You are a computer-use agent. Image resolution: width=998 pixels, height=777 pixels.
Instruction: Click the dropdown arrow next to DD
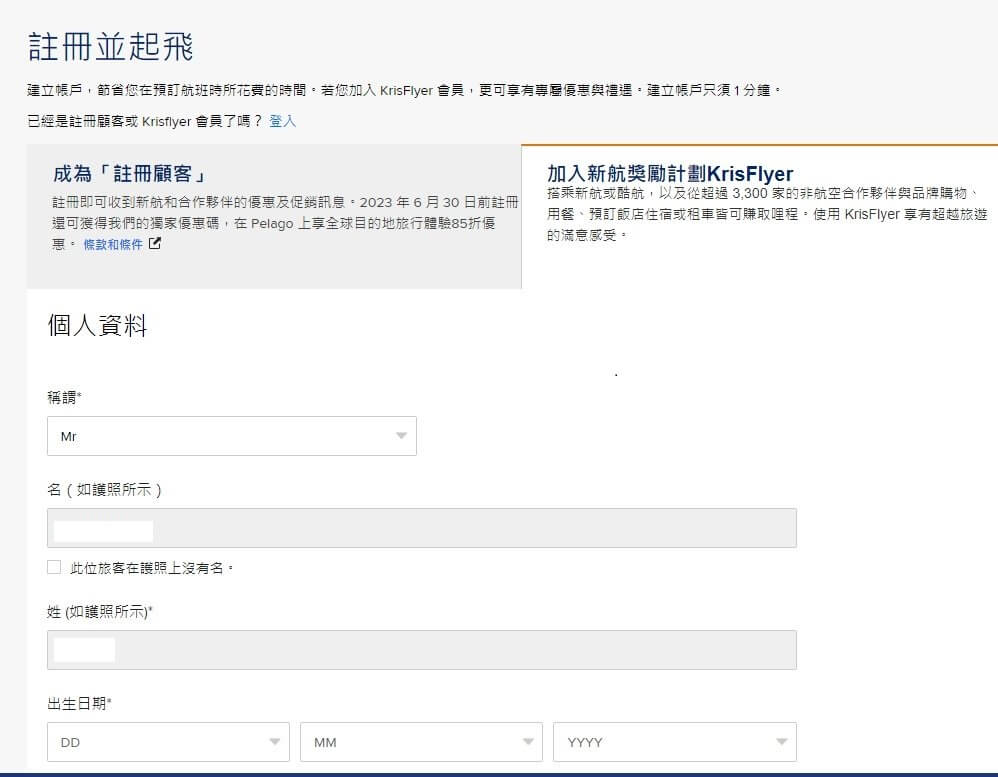pyautogui.click(x=275, y=742)
